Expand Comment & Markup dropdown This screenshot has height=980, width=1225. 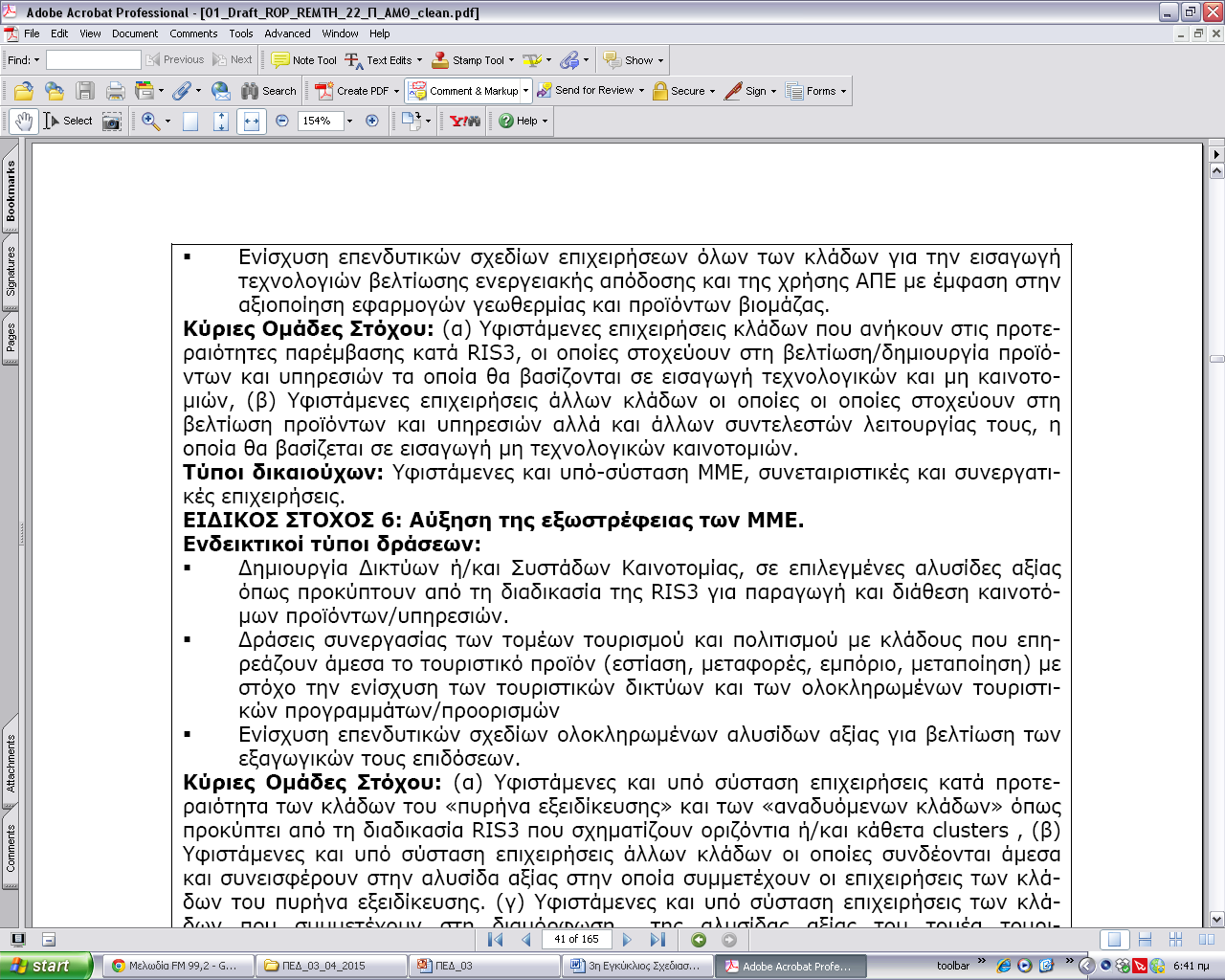pos(526,91)
